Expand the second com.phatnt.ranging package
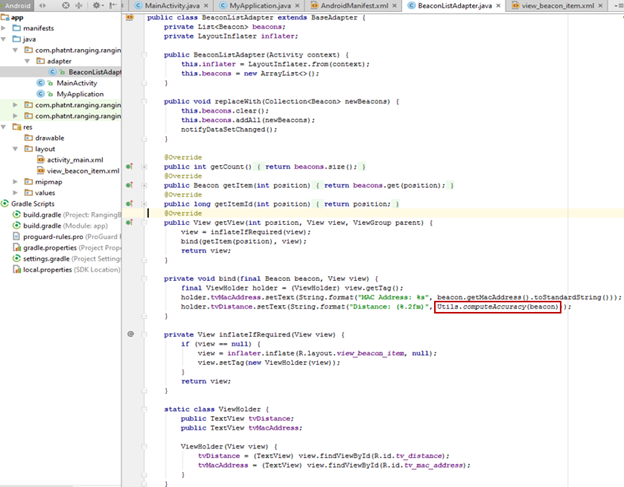 tap(15, 105)
